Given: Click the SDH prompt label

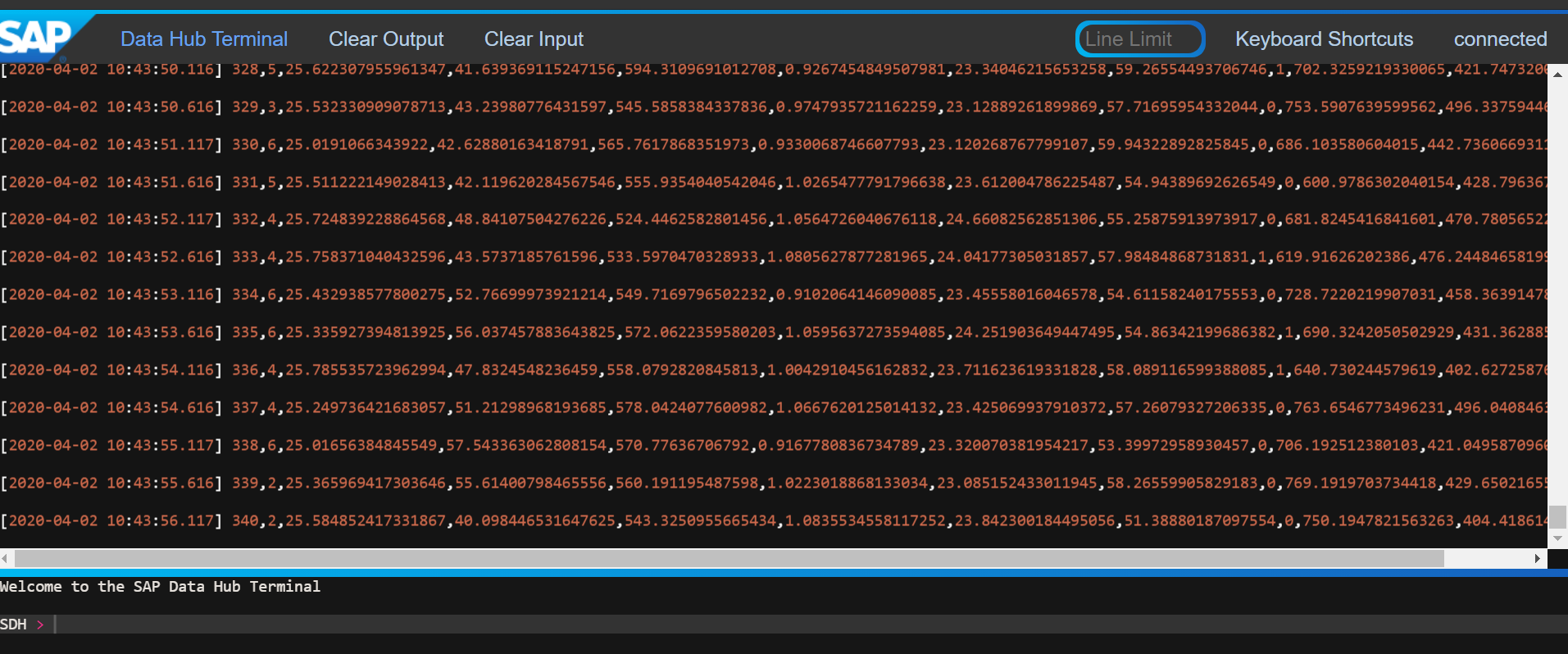Looking at the screenshot, I should (x=13, y=624).
